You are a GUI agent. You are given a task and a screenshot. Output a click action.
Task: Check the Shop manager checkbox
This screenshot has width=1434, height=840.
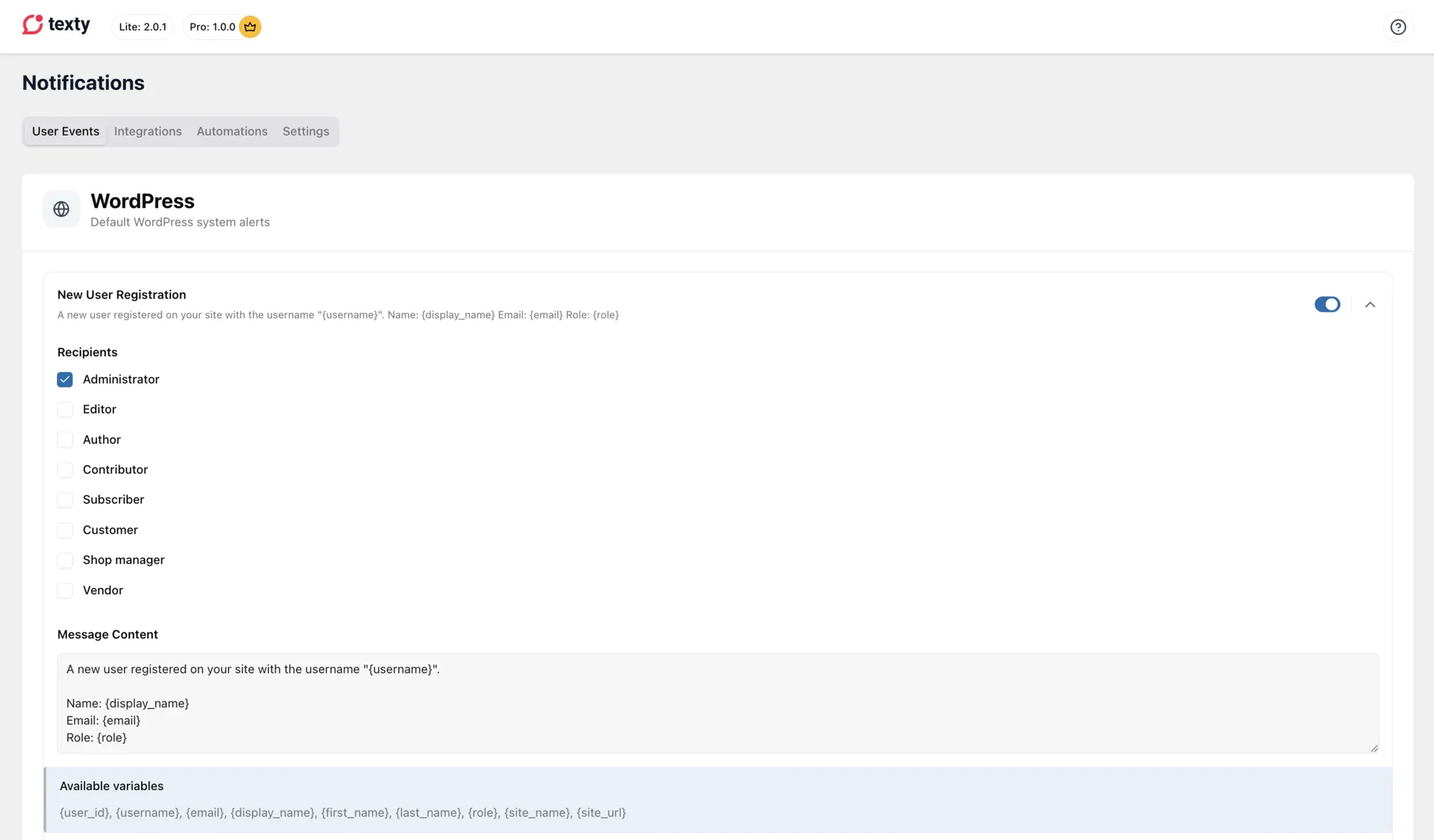65,560
